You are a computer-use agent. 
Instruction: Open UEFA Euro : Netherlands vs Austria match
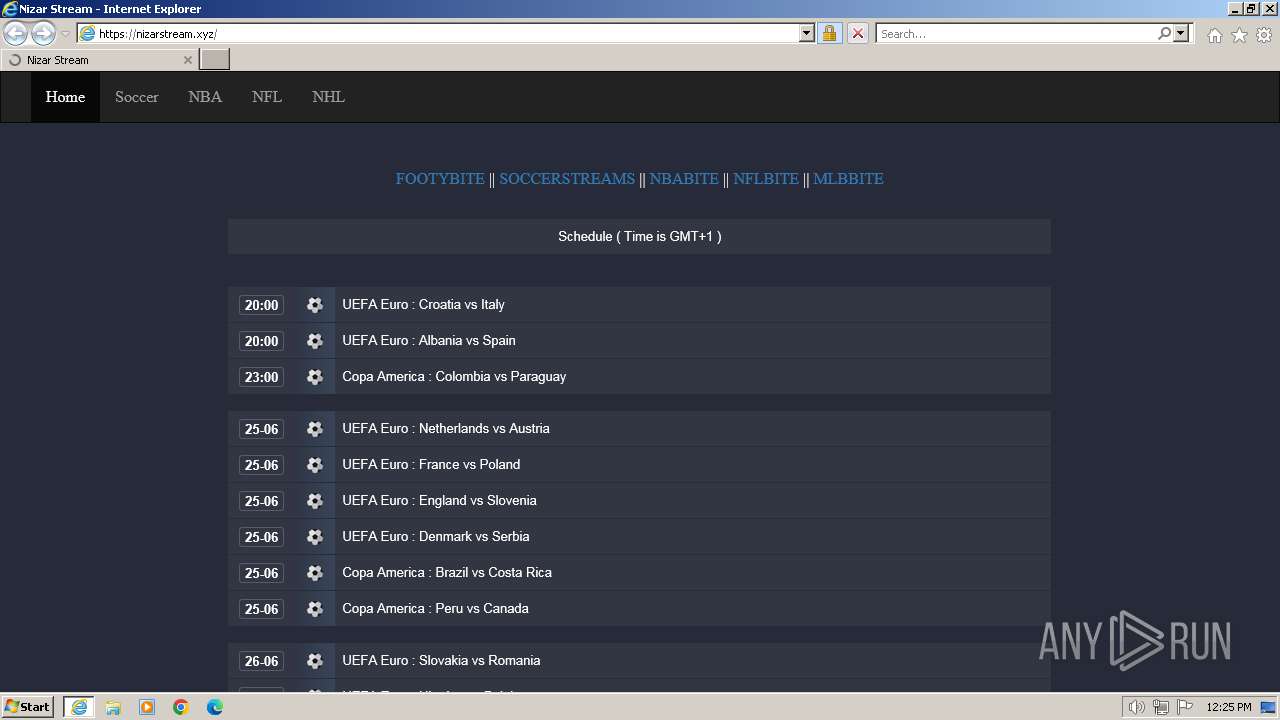[446, 429]
